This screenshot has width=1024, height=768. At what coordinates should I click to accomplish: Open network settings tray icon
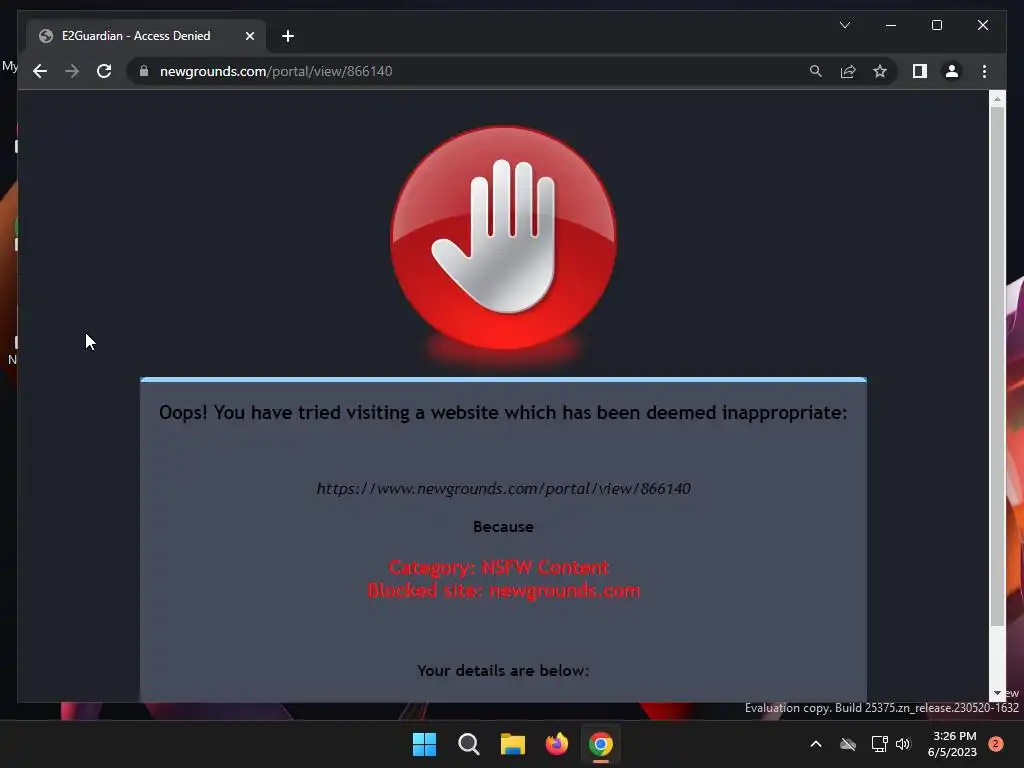click(x=880, y=744)
